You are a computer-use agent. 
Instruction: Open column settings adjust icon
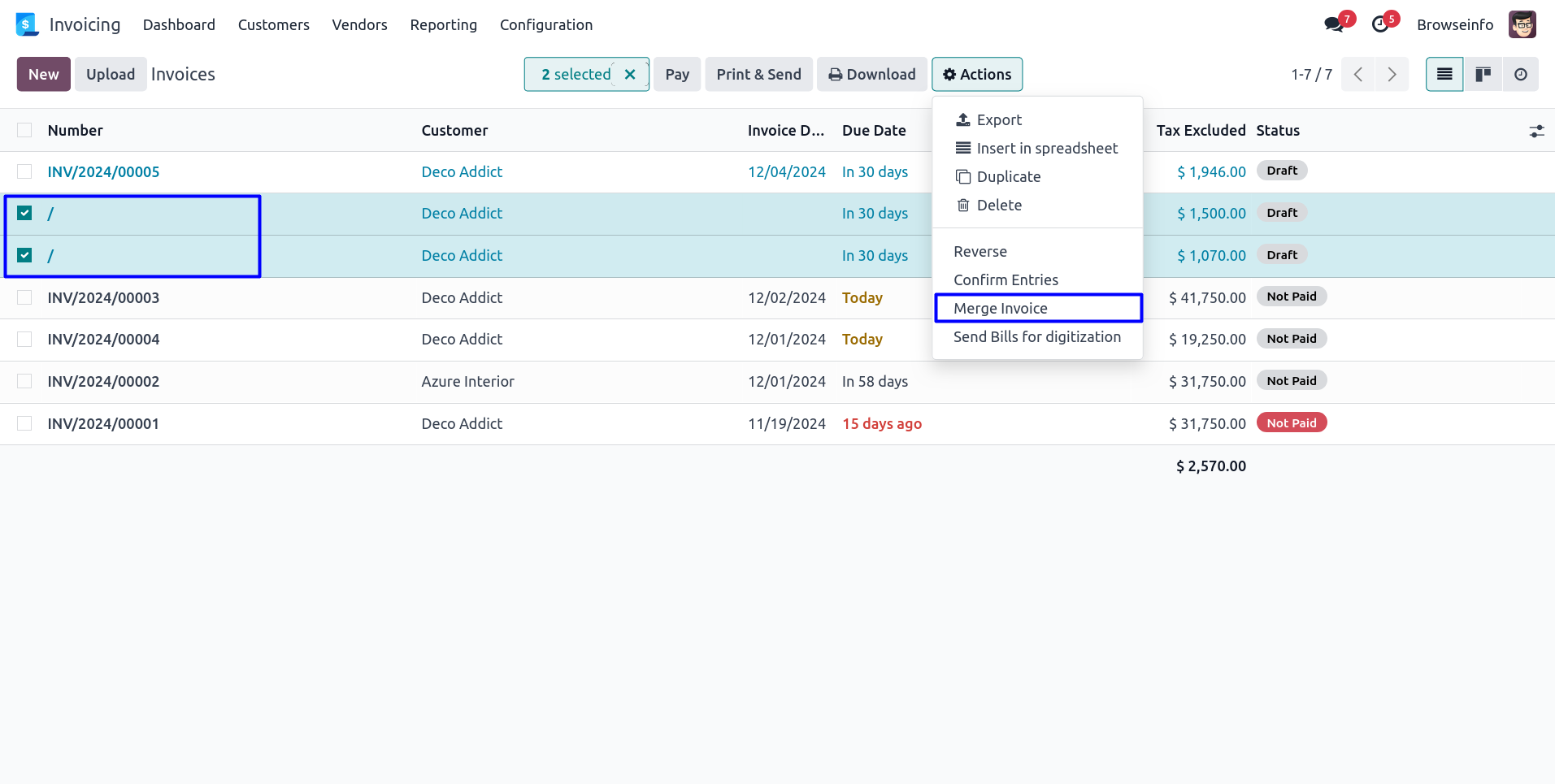click(1536, 131)
